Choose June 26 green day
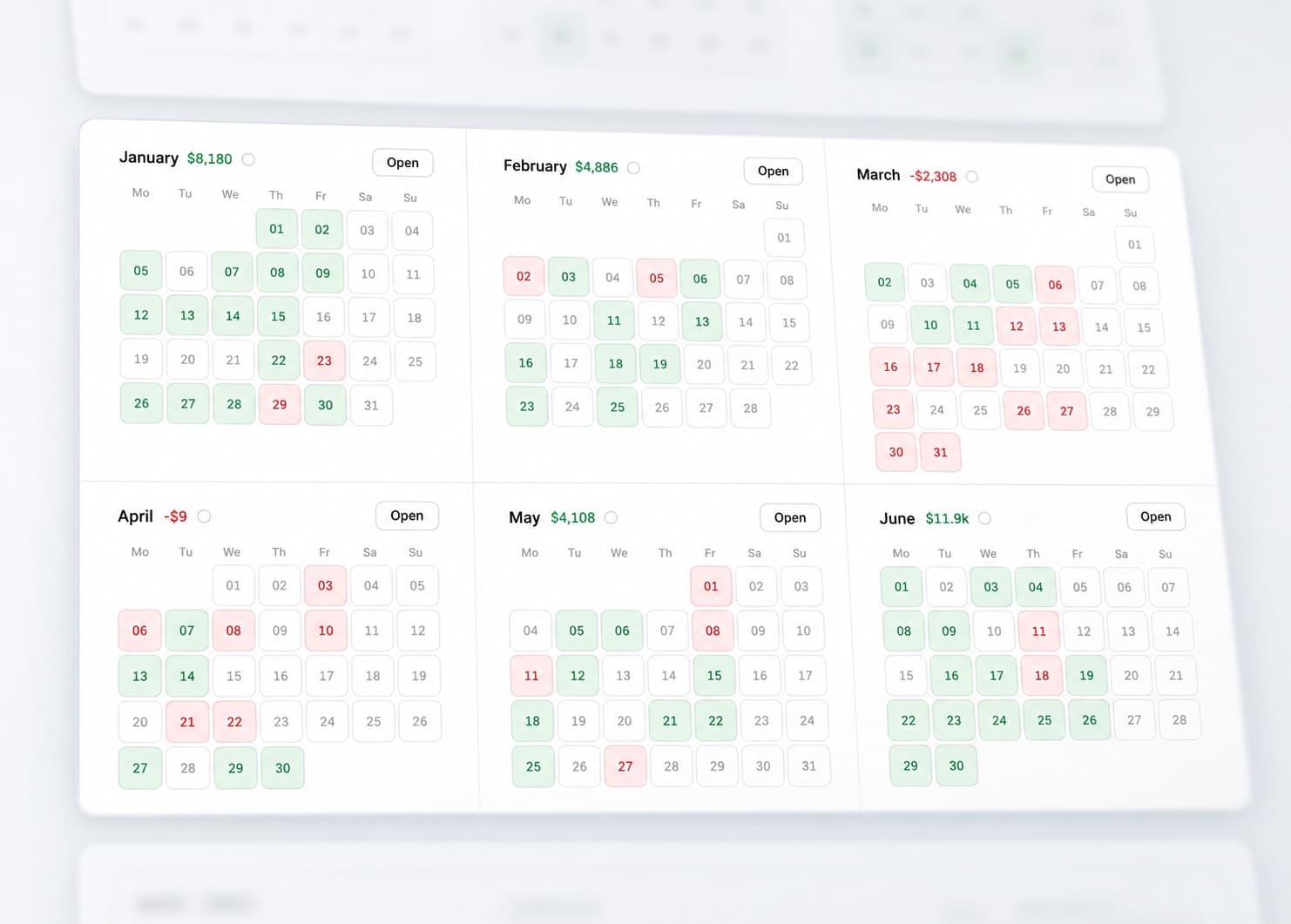This screenshot has height=924, width=1291. coord(1089,720)
